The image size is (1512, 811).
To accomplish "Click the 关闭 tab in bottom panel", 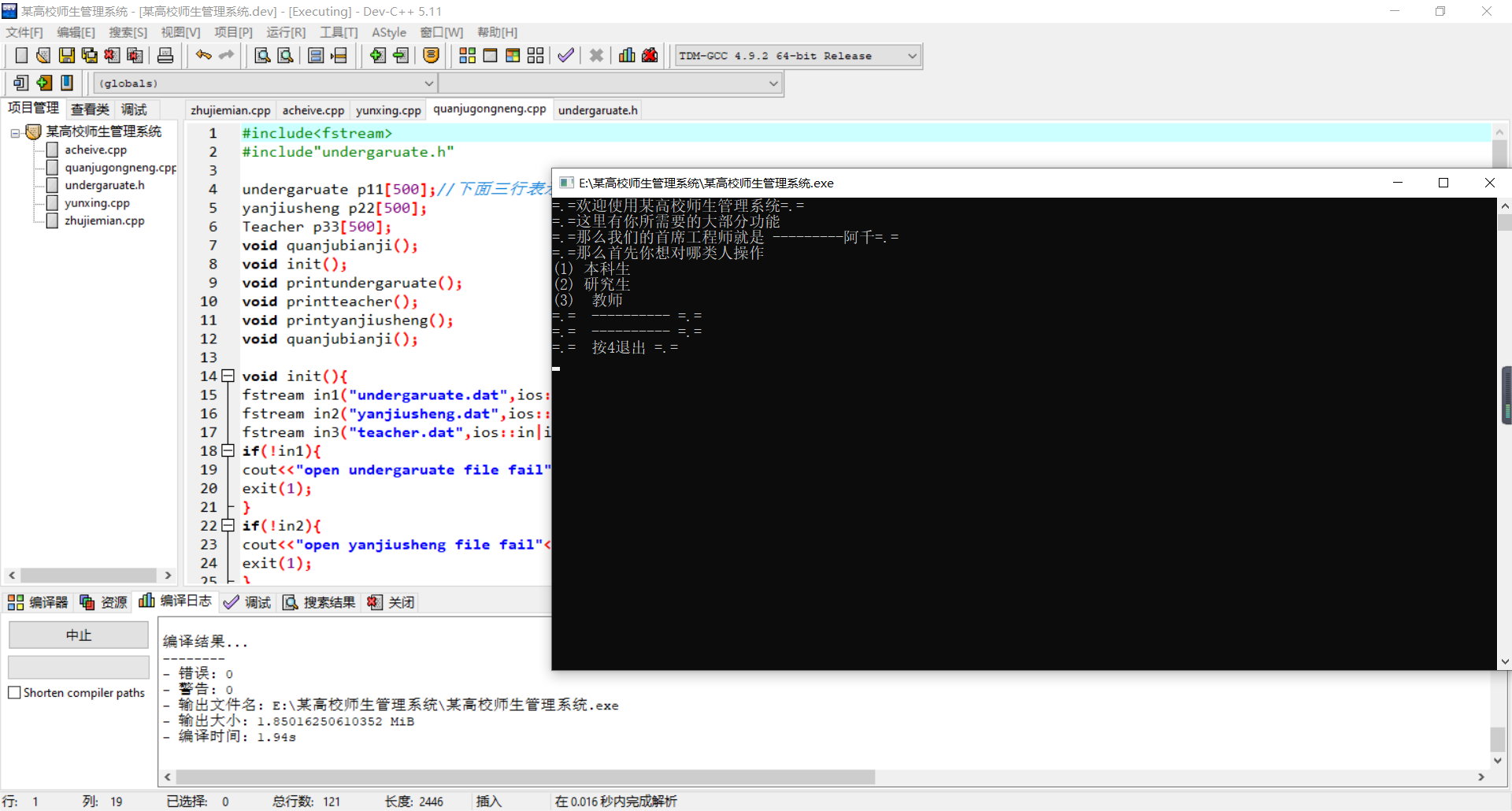I will [391, 602].
